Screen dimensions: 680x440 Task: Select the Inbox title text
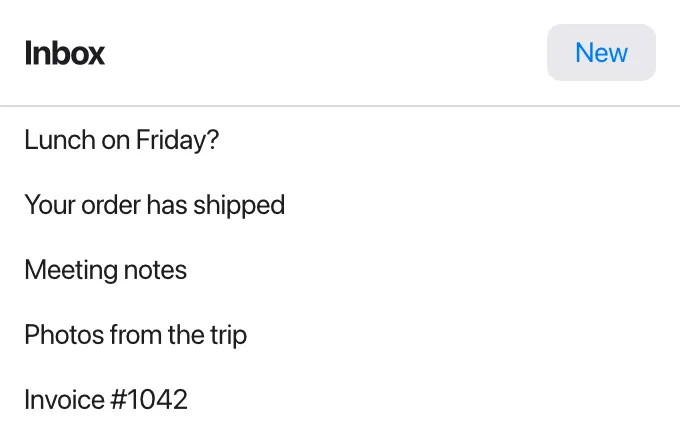click(65, 53)
